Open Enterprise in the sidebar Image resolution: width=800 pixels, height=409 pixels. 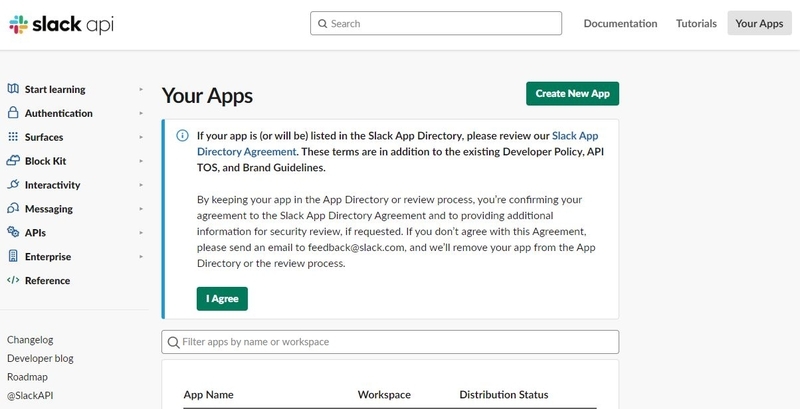point(48,257)
